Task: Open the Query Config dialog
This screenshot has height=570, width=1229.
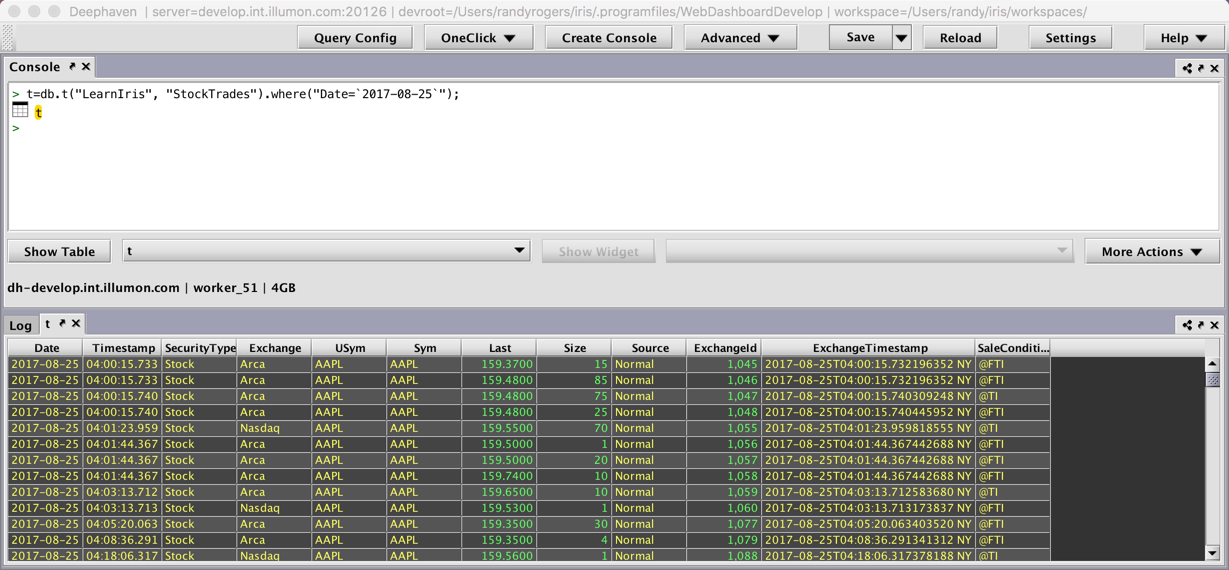Action: (x=355, y=38)
